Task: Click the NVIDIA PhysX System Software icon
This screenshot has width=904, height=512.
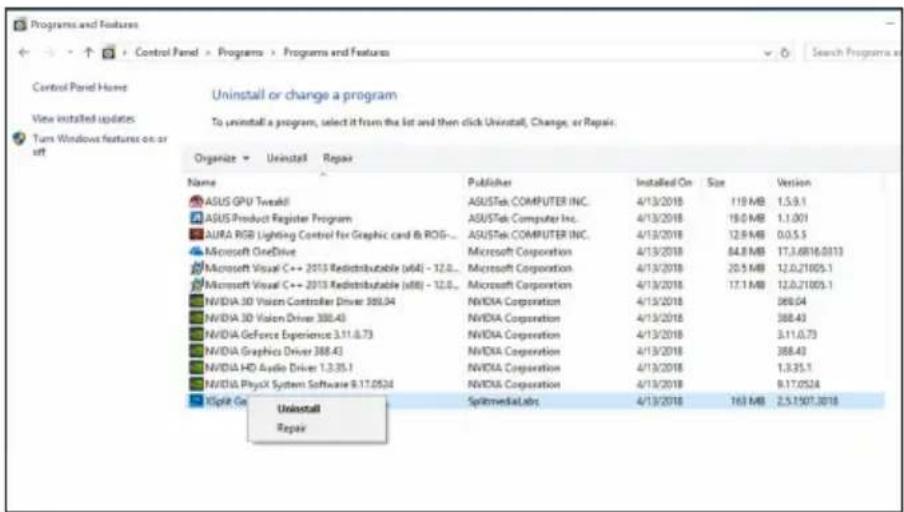Action: coord(197,385)
